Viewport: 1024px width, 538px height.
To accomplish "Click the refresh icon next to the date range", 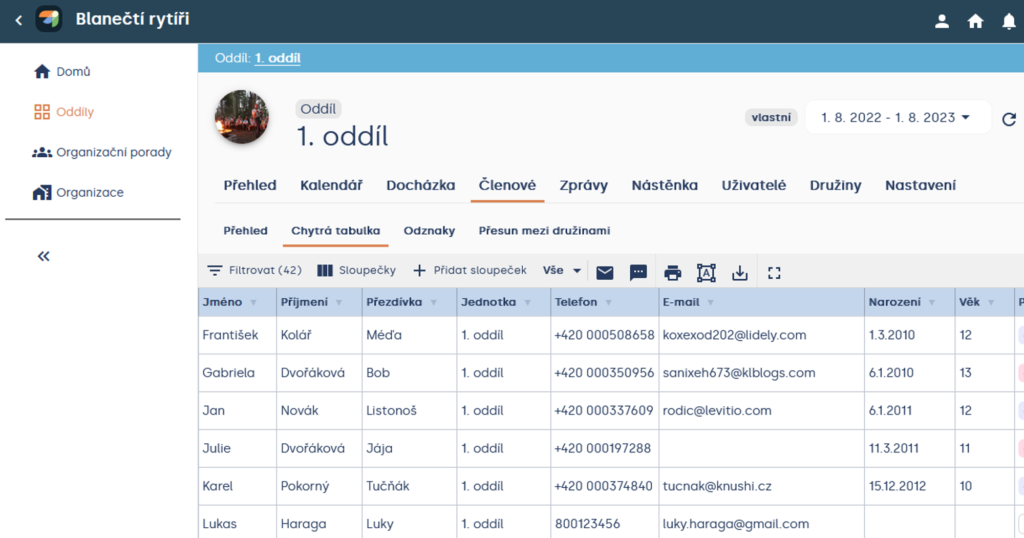I will [1009, 119].
